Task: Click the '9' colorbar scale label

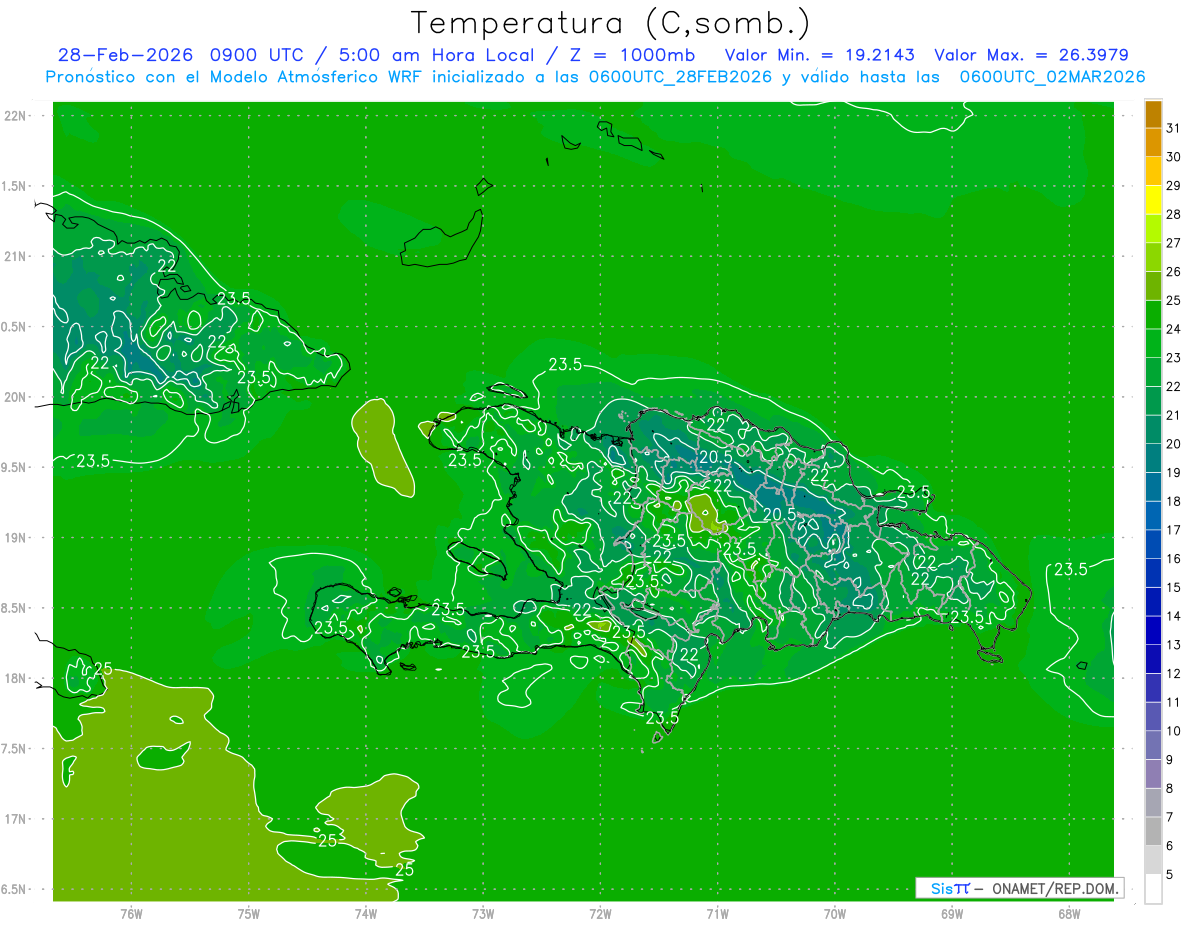Action: [x=1170, y=759]
